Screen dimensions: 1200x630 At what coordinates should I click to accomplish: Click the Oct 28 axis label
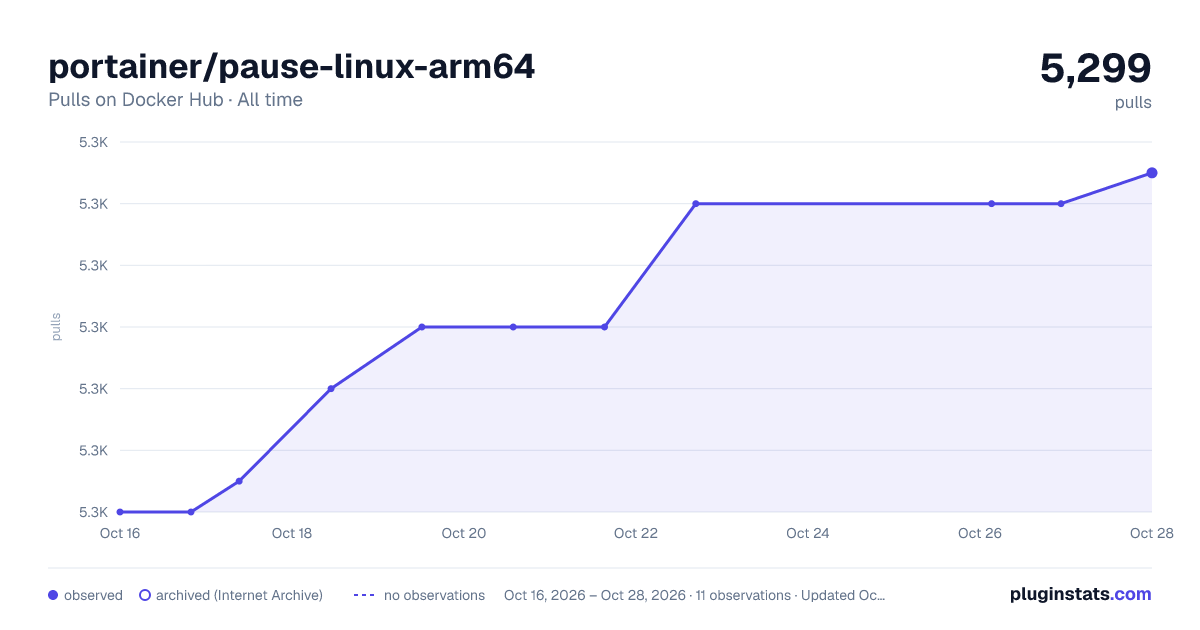click(x=1150, y=533)
